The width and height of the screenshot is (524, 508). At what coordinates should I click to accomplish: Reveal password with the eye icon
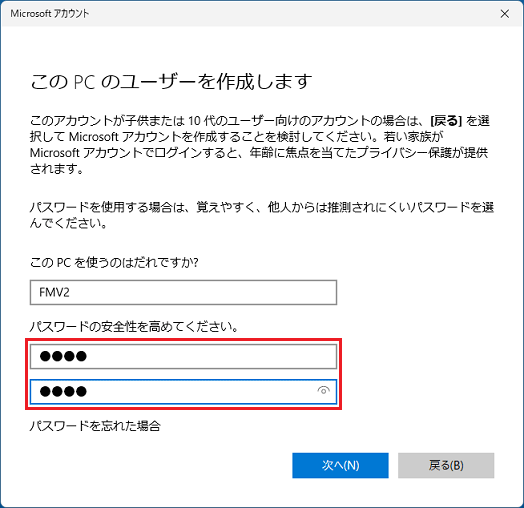coord(323,390)
